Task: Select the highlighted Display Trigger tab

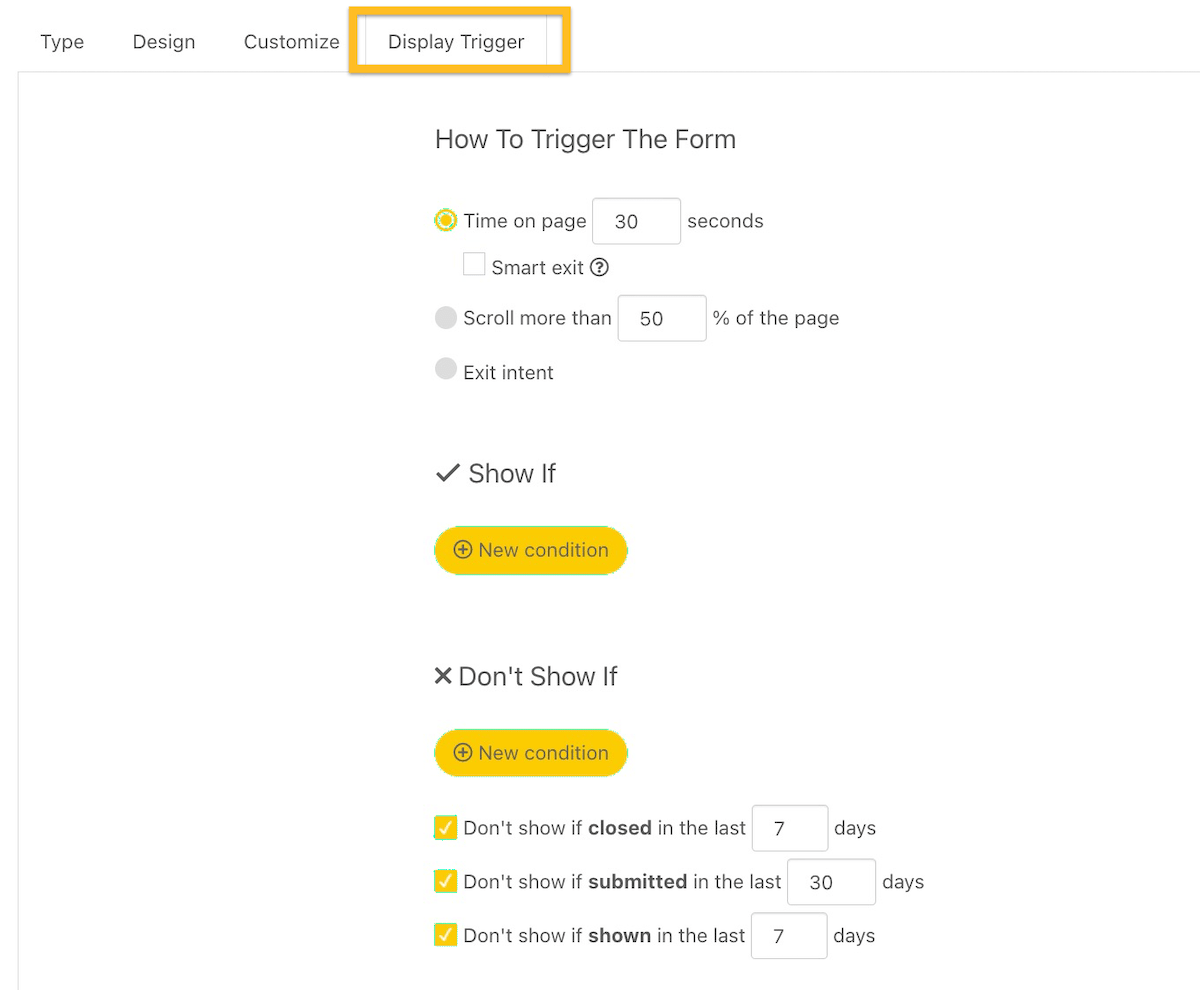Action: click(x=456, y=42)
